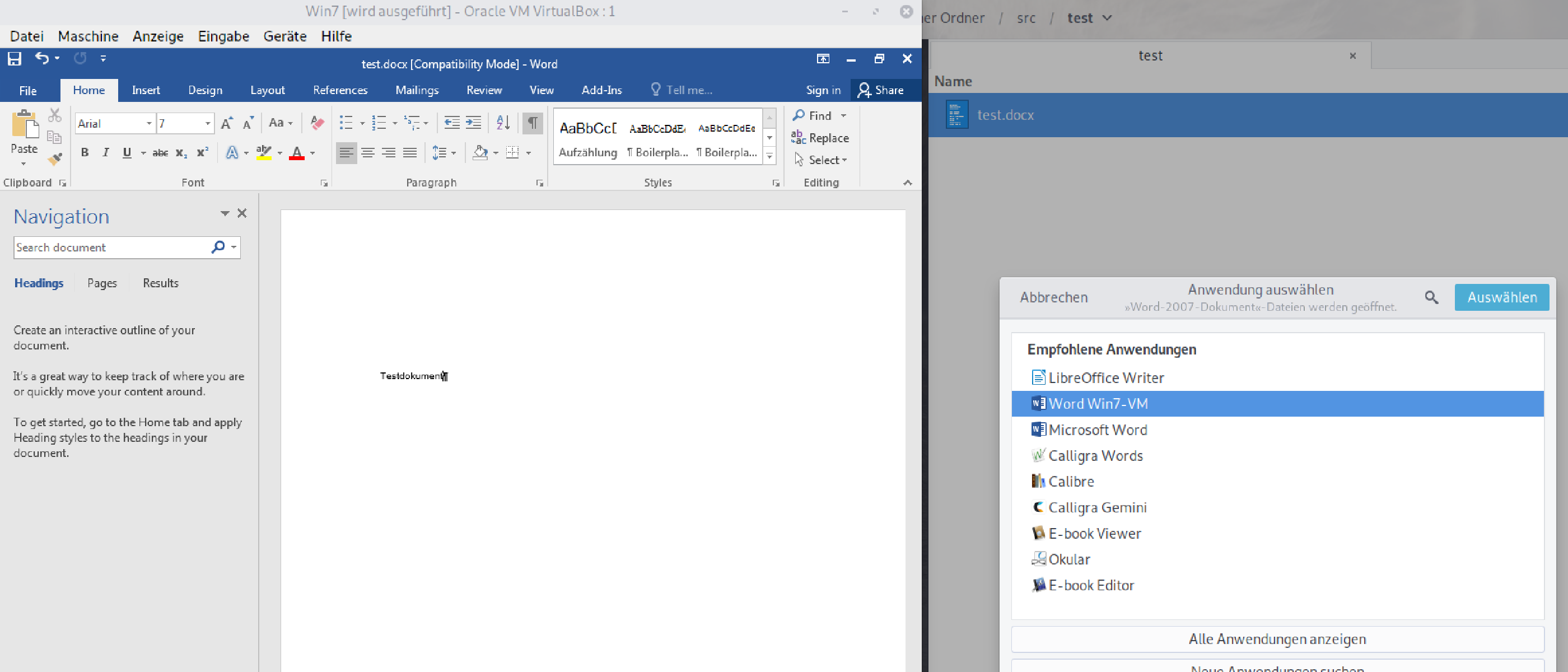Open the Maschine menu in VirtualBox
1568x672 pixels.
pos(88,36)
